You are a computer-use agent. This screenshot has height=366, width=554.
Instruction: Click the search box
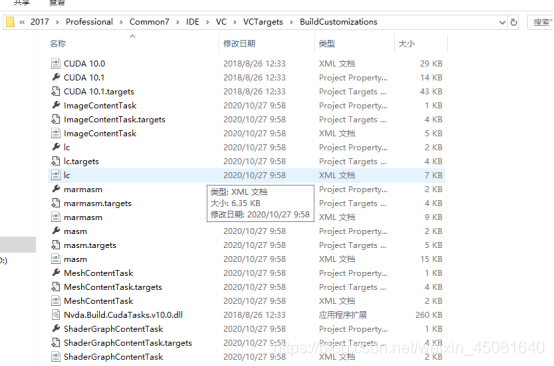[x=541, y=22]
